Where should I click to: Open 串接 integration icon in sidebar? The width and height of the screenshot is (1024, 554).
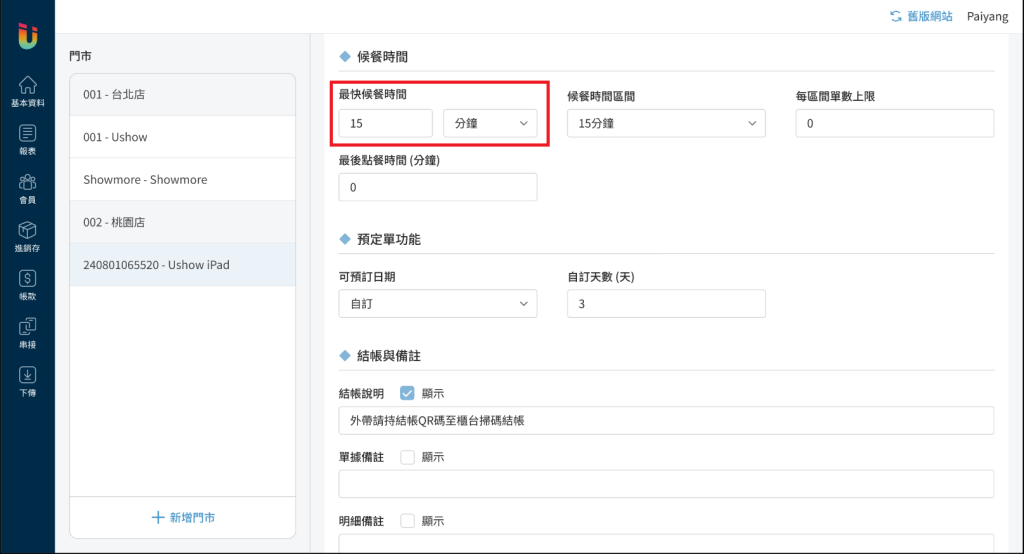tap(27, 333)
